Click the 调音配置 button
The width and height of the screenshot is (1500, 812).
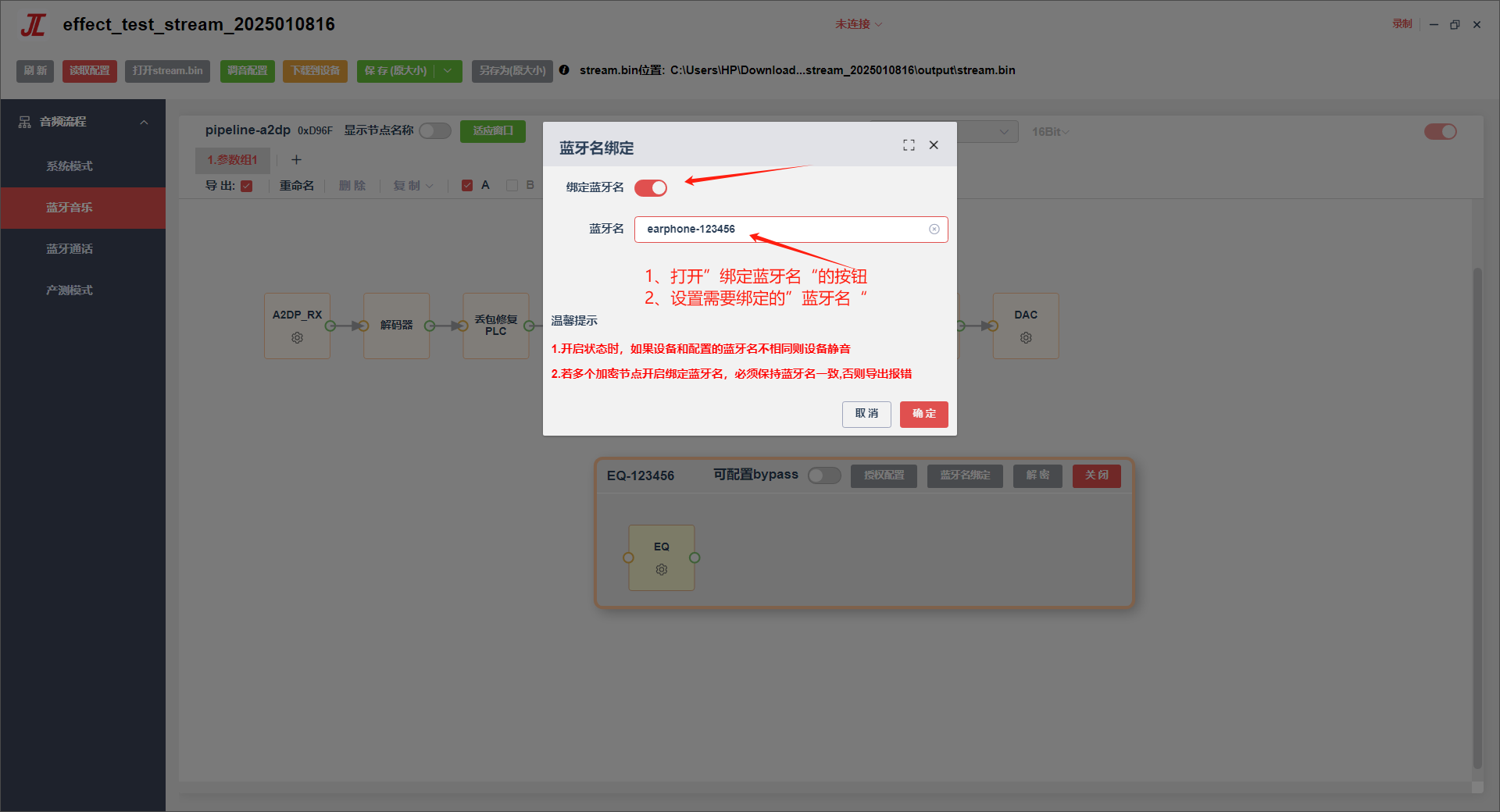(247, 71)
